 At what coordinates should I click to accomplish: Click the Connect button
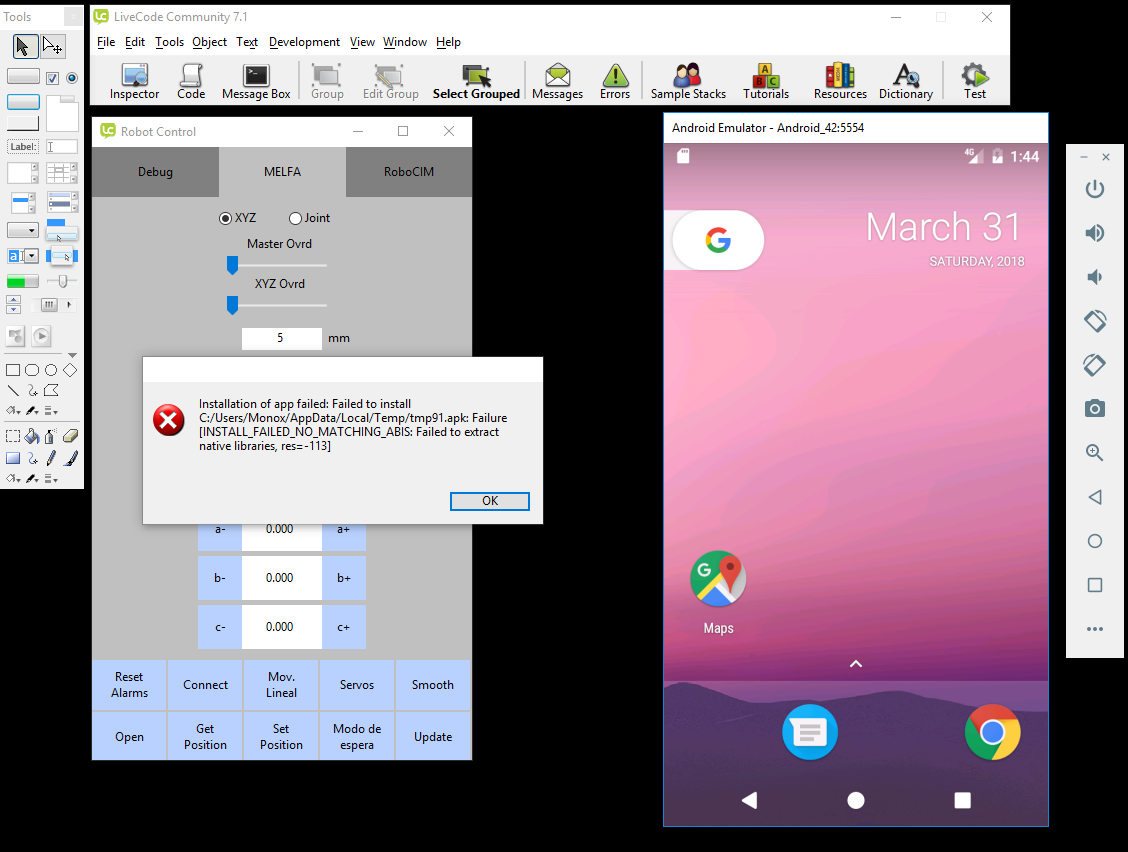point(205,685)
